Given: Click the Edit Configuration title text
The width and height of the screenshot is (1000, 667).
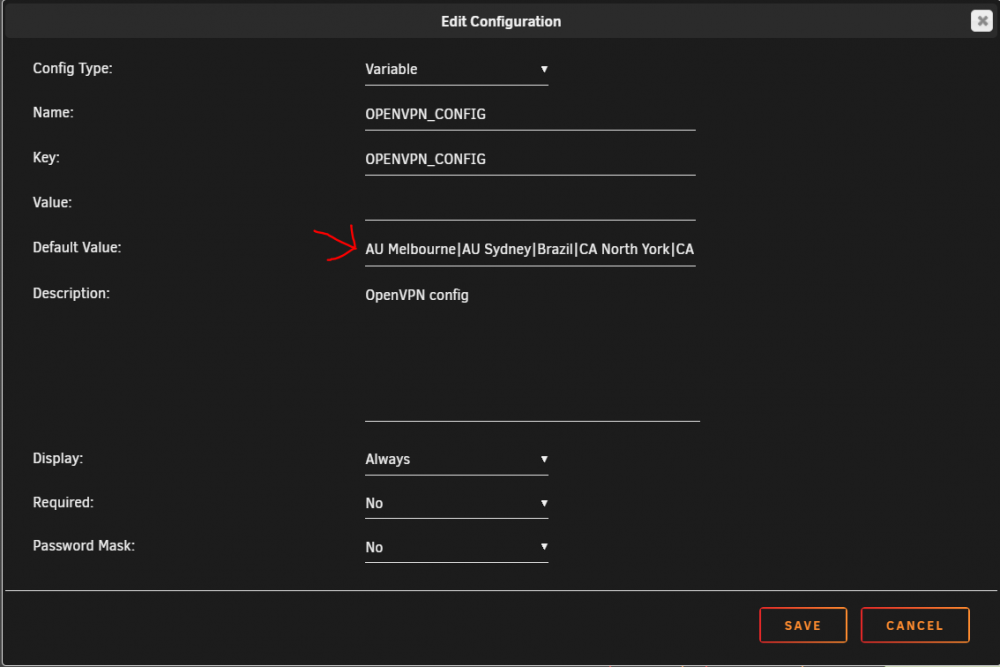Looking at the screenshot, I should tap(501, 22).
